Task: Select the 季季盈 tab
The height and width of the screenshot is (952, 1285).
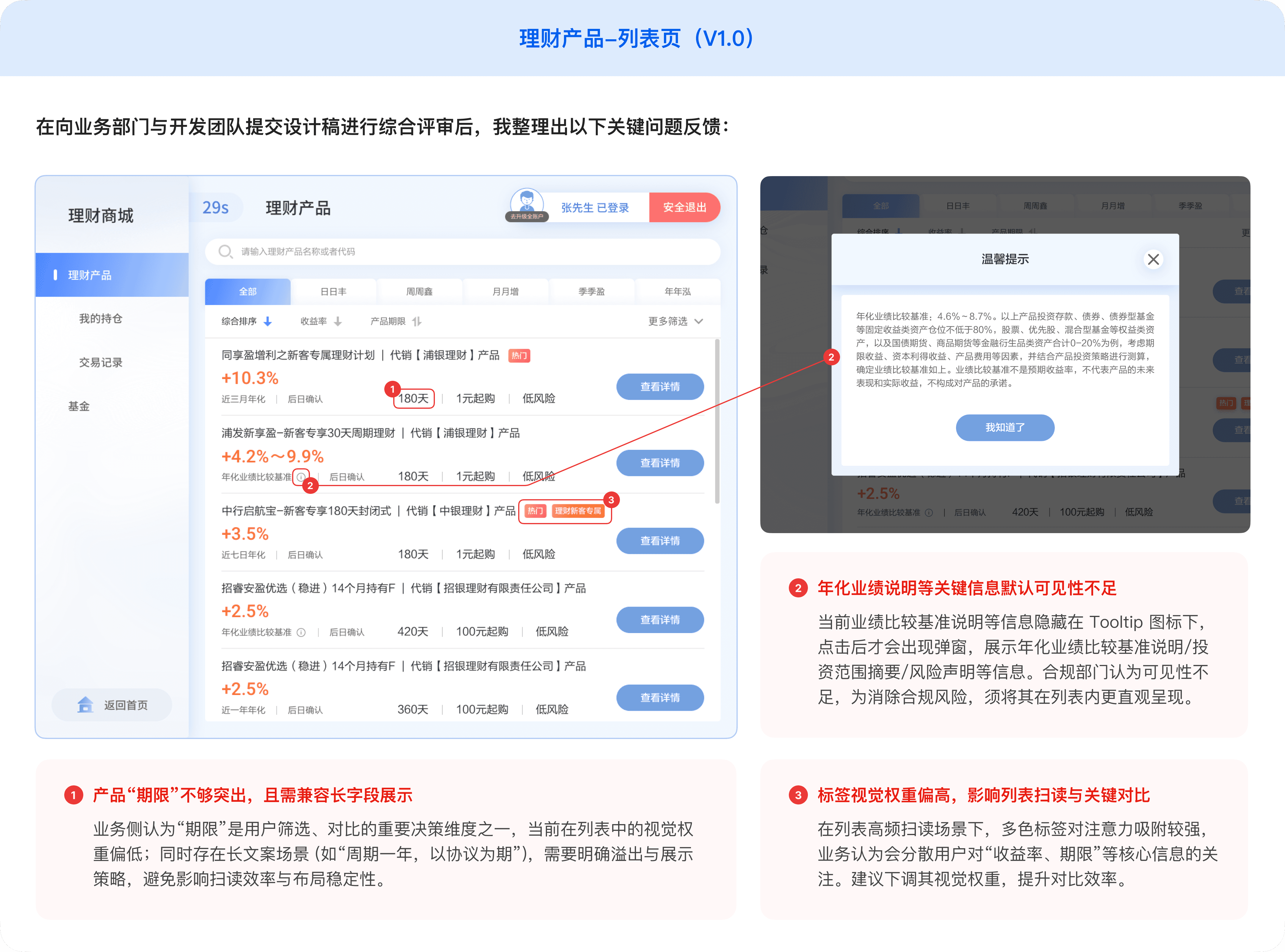Action: 591,292
